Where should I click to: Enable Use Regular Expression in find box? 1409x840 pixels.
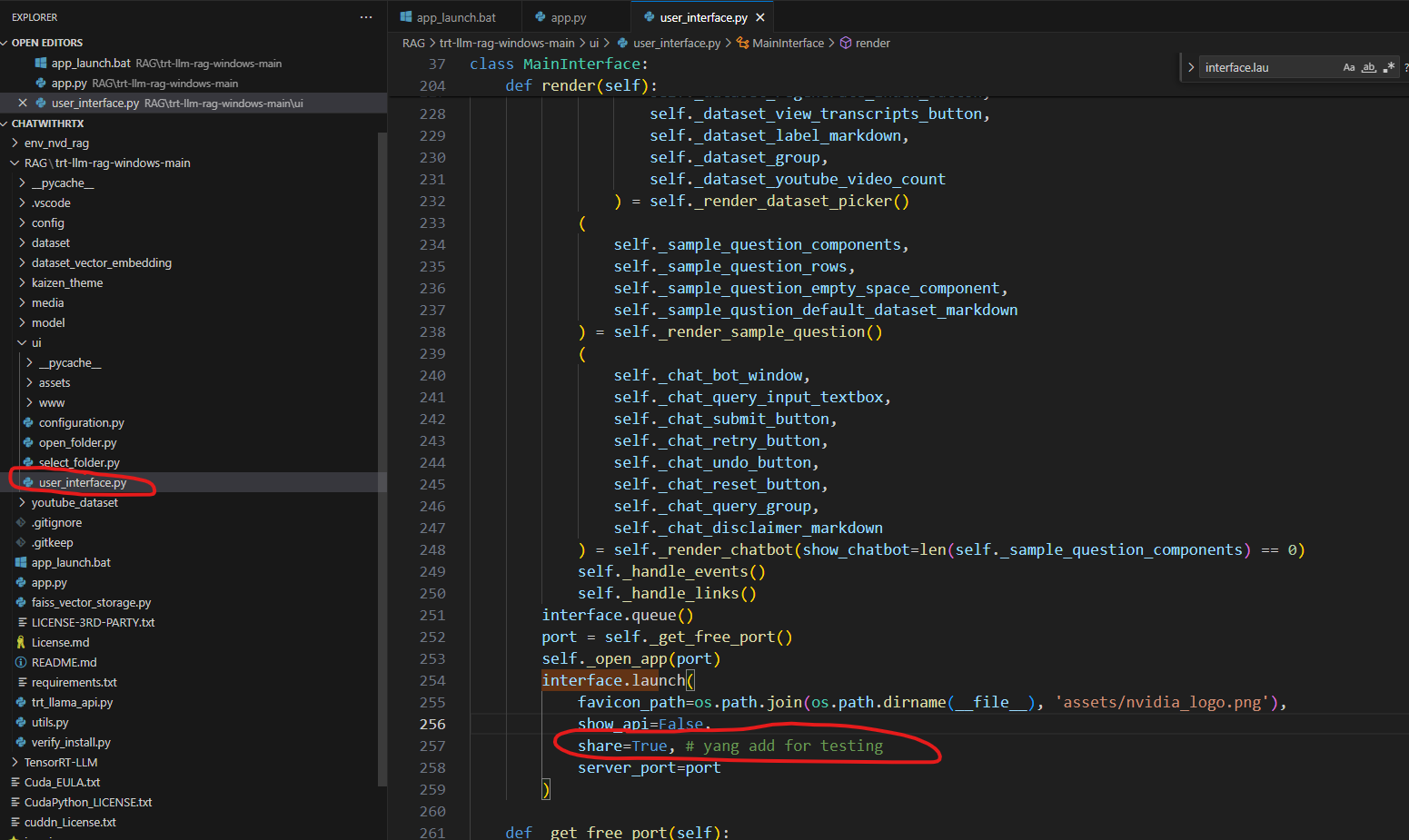coord(1389,67)
